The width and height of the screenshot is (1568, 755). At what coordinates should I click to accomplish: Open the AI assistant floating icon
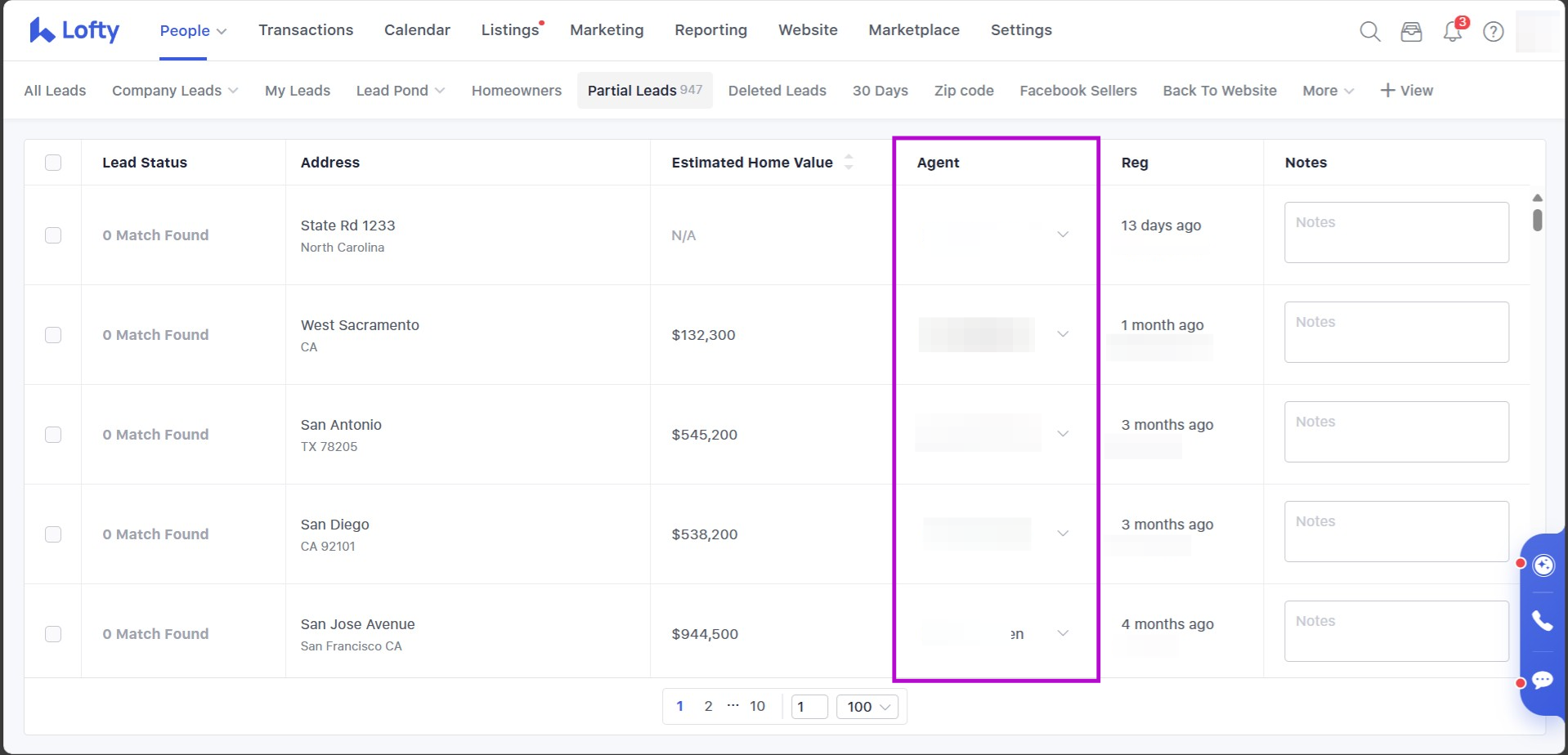point(1543,565)
